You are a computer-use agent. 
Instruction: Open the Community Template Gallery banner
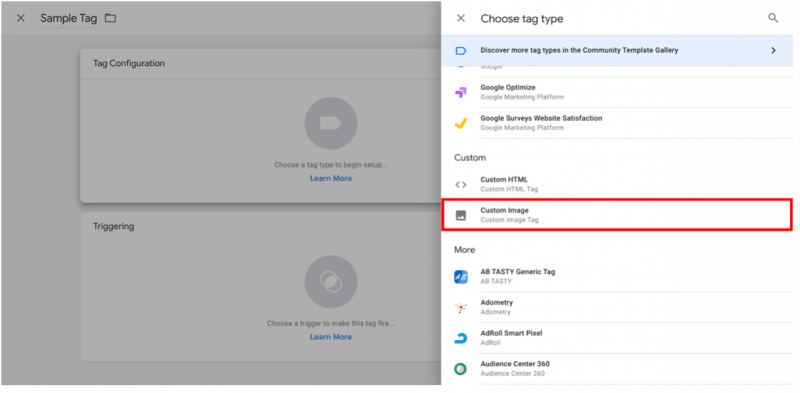617,51
